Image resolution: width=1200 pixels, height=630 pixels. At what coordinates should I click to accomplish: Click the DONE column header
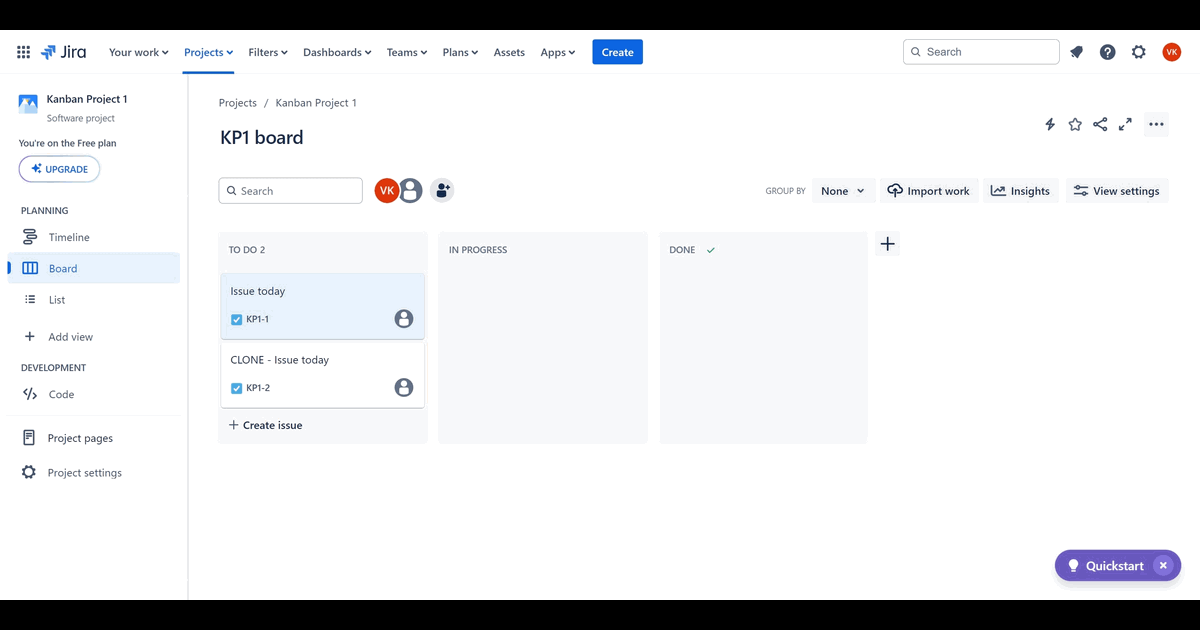pos(682,250)
